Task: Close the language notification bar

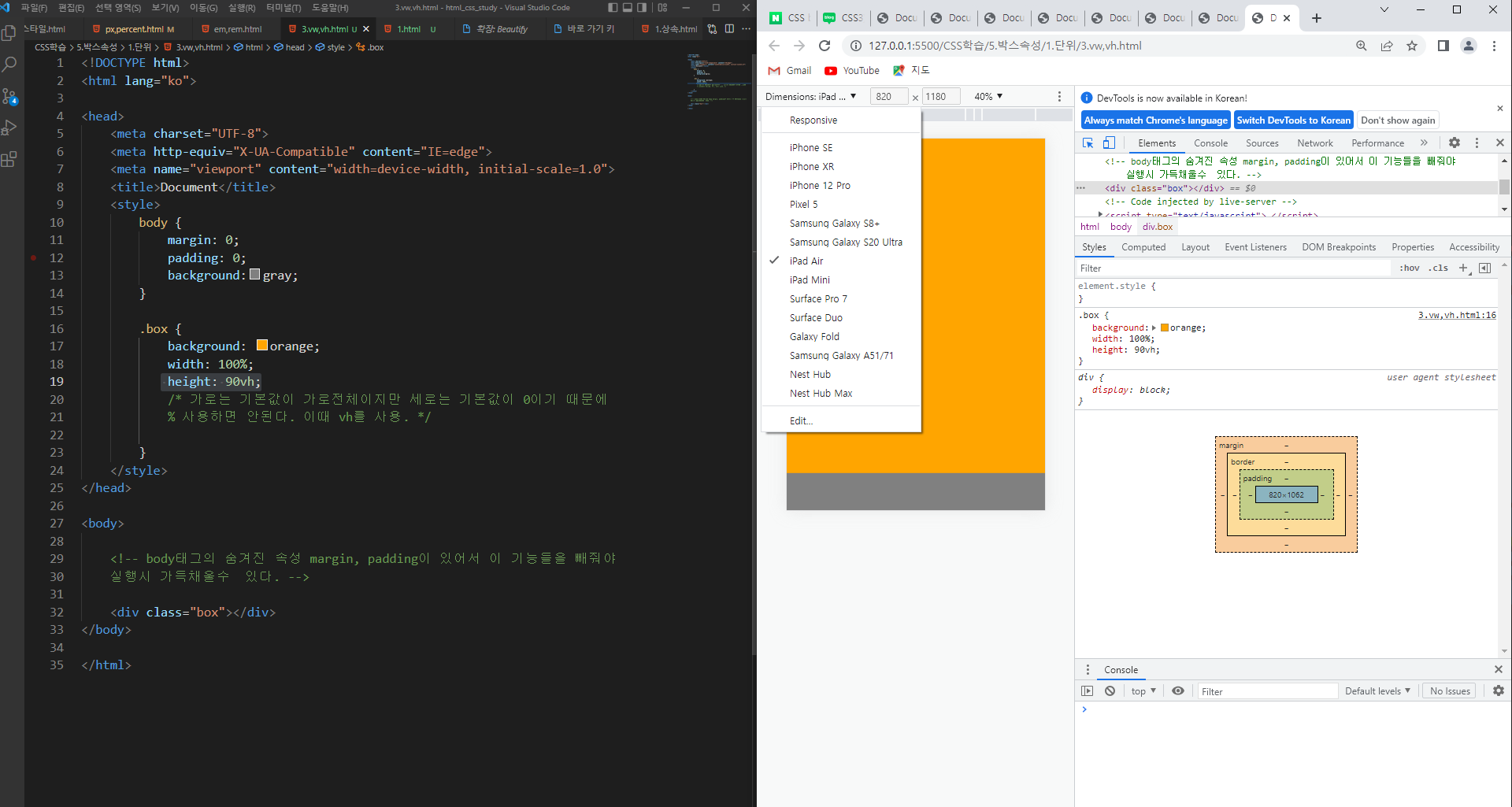Action: 1499,109
